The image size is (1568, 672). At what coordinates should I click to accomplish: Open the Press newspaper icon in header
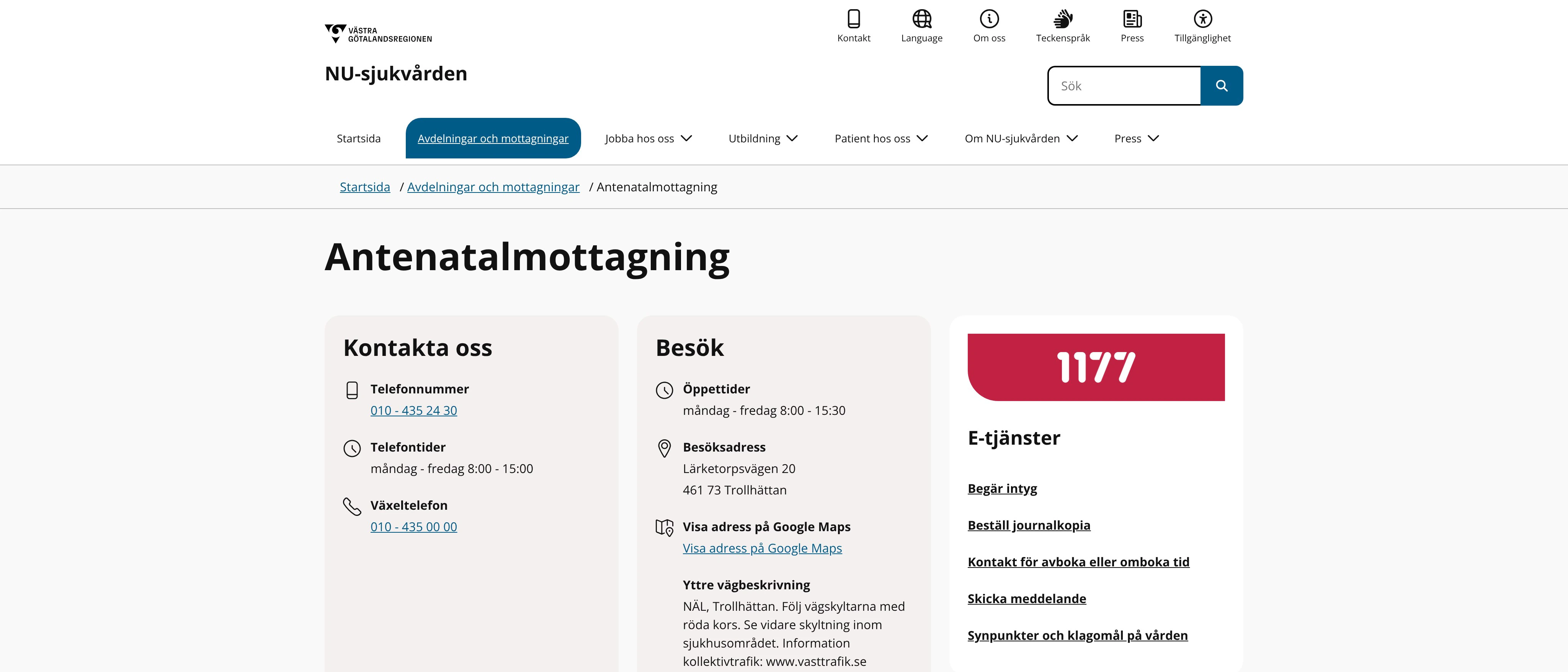pyautogui.click(x=1132, y=19)
